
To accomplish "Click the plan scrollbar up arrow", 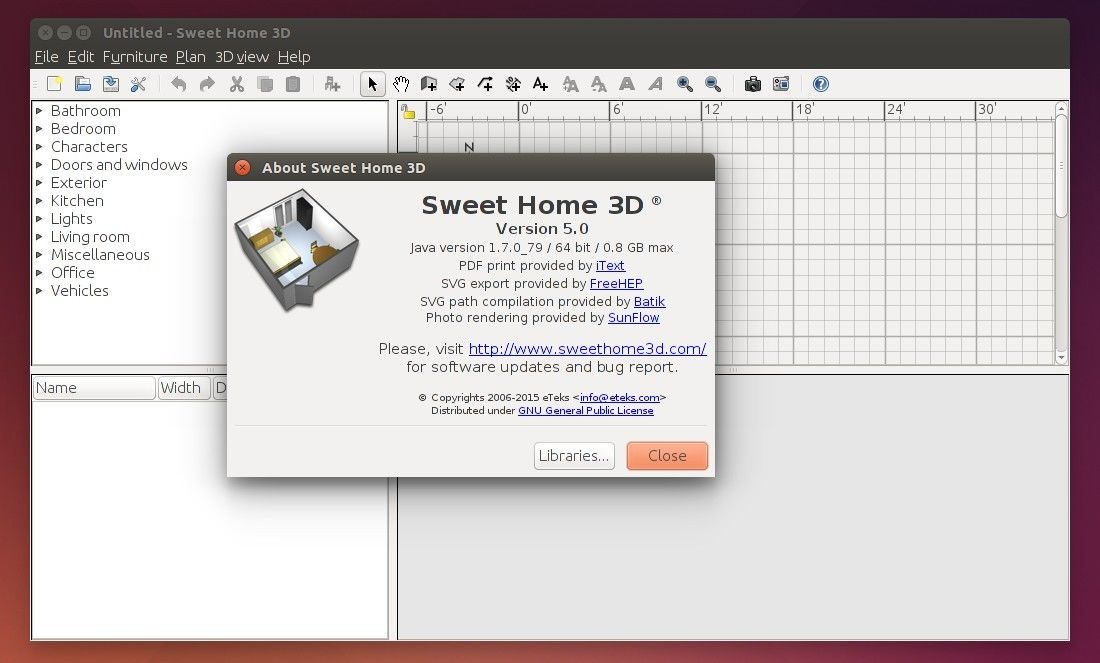I will (1061, 109).
